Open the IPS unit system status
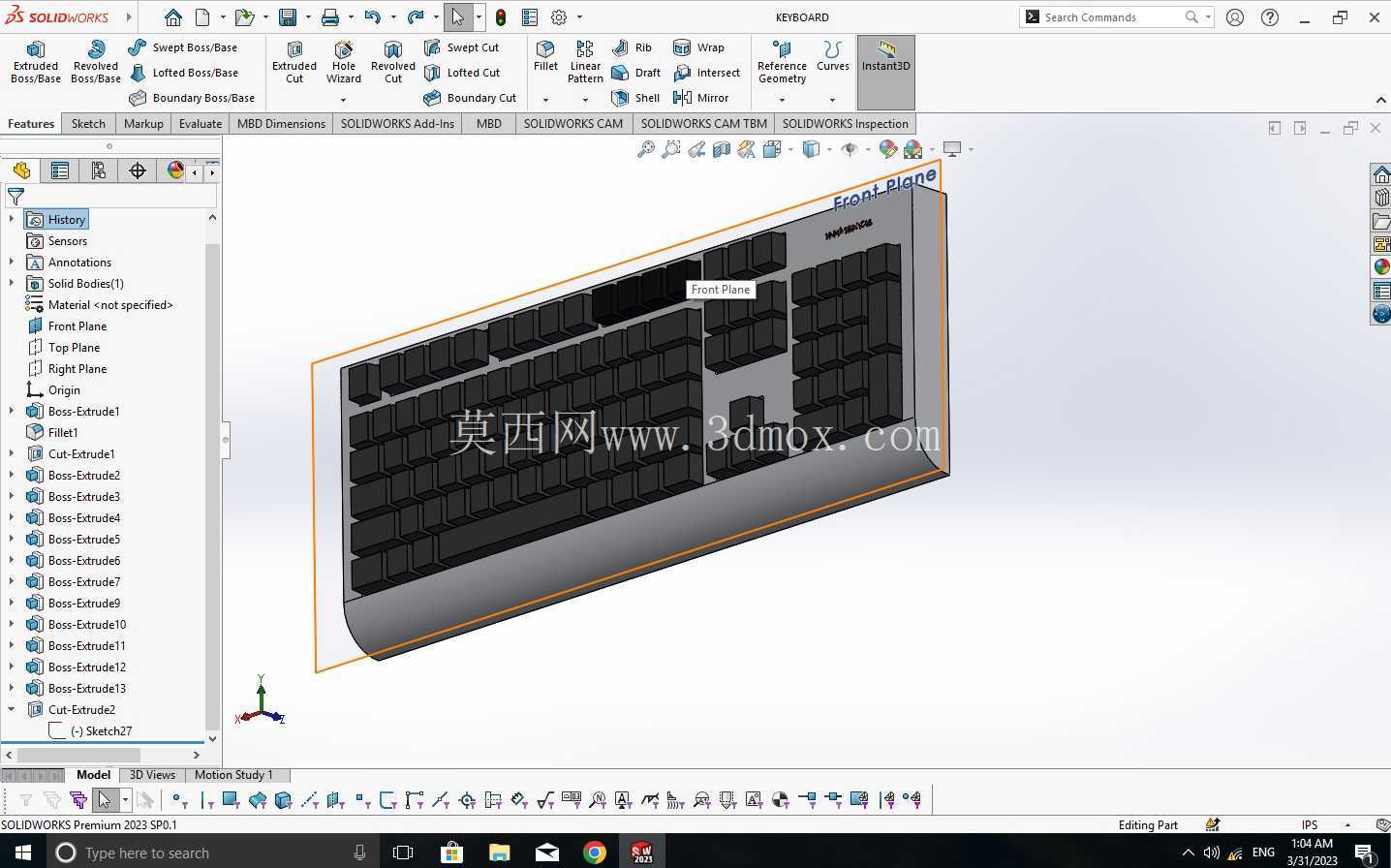1391x868 pixels. tap(1310, 825)
